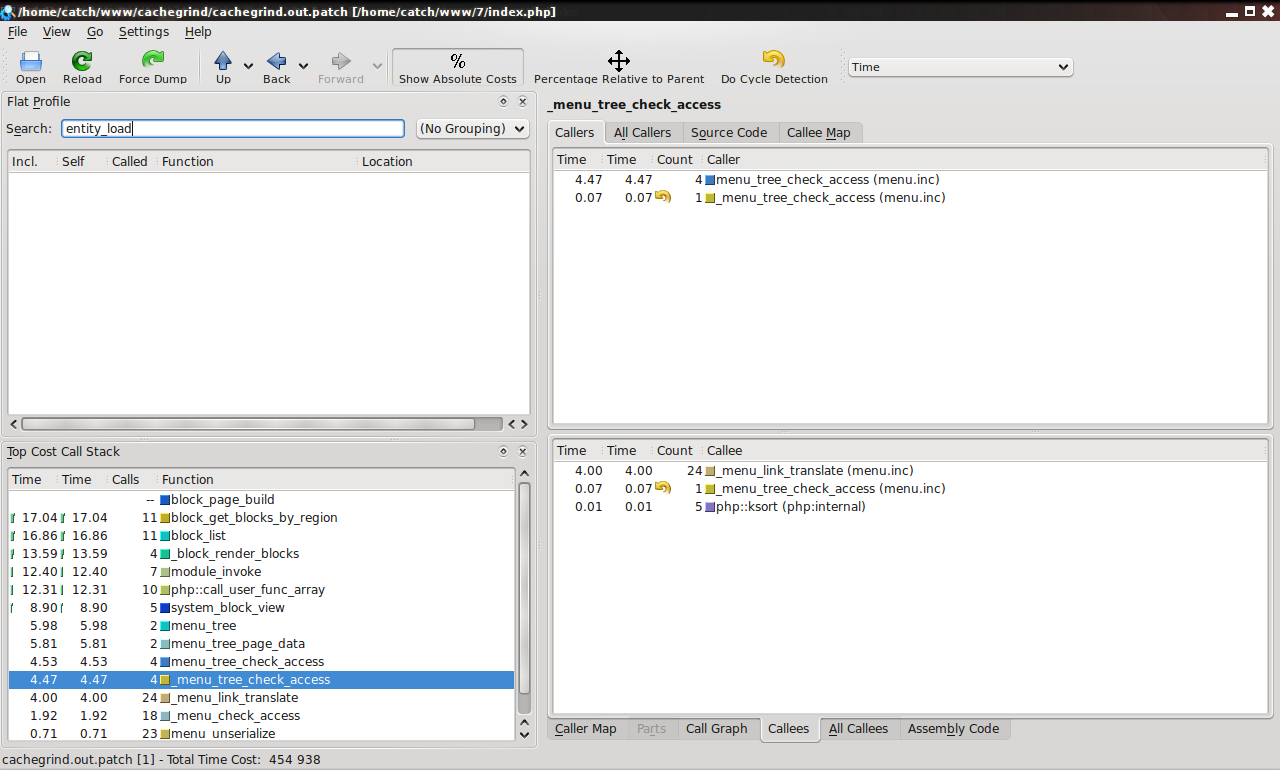Float the Flat Profile panel
Image resolution: width=1280 pixels, height=770 pixels.
tap(504, 102)
